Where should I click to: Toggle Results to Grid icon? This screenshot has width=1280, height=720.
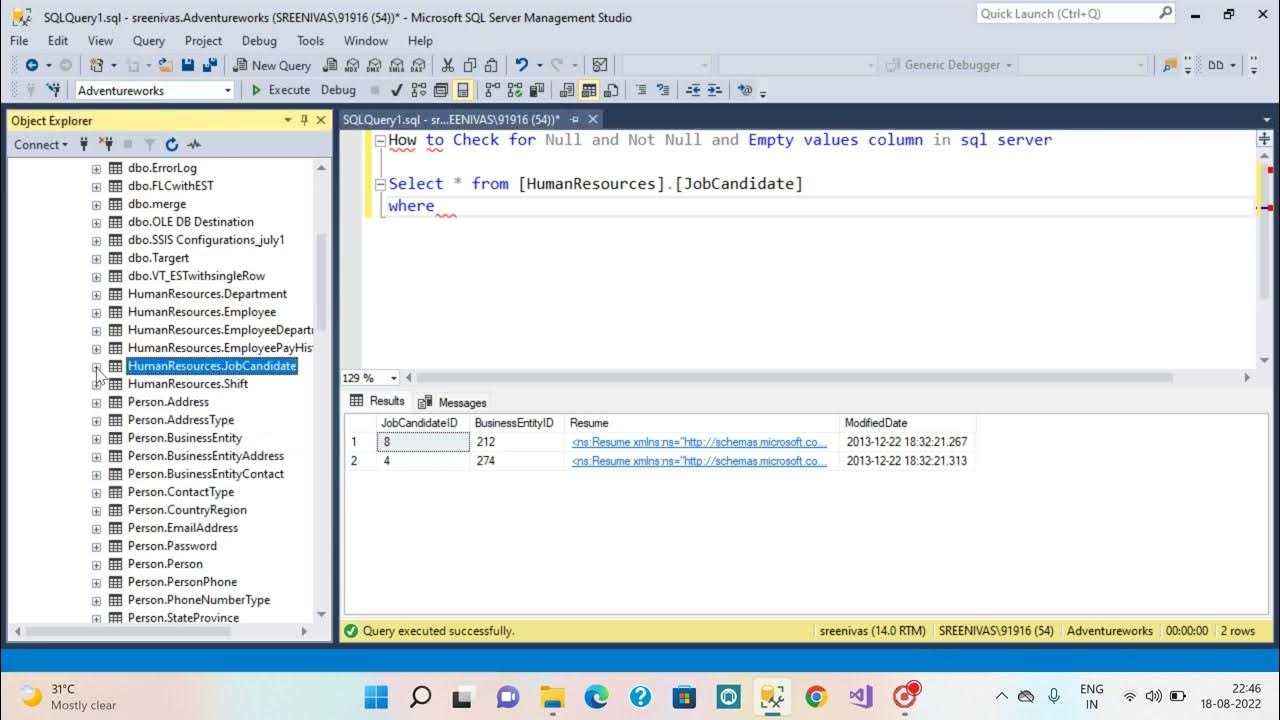(589, 90)
